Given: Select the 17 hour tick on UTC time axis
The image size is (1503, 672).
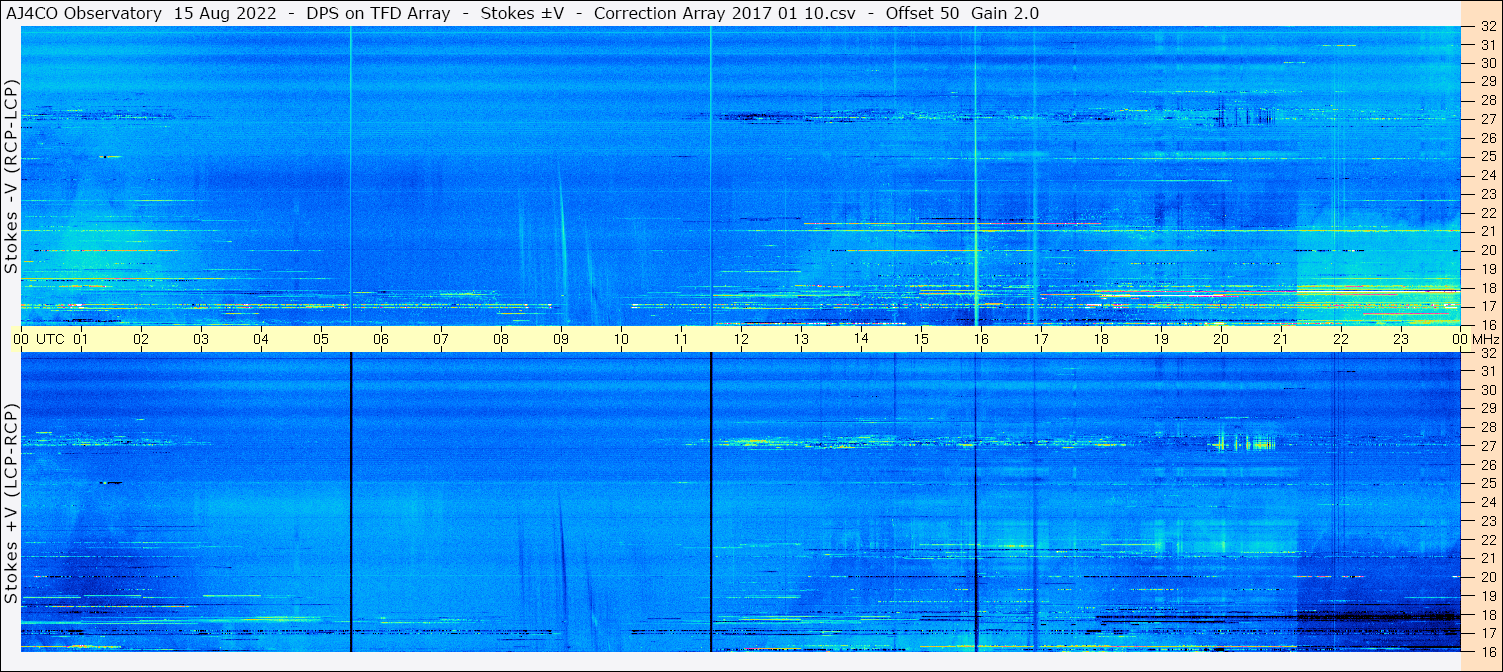Looking at the screenshot, I should point(1041,339).
